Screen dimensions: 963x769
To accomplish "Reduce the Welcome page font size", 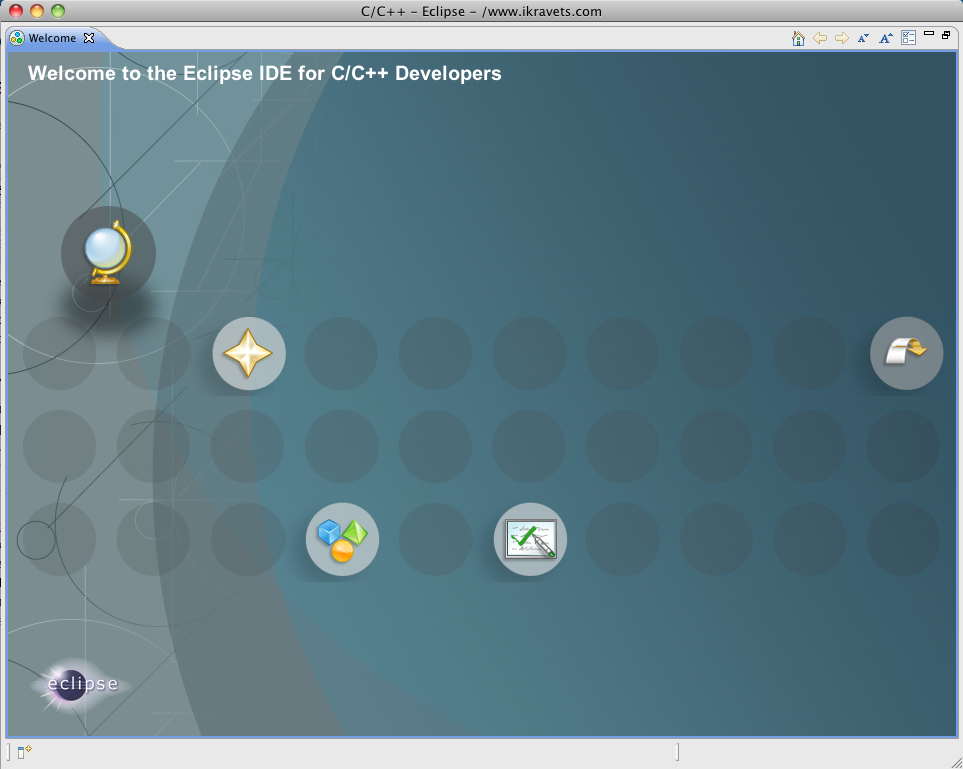I will pyautogui.click(x=864, y=38).
